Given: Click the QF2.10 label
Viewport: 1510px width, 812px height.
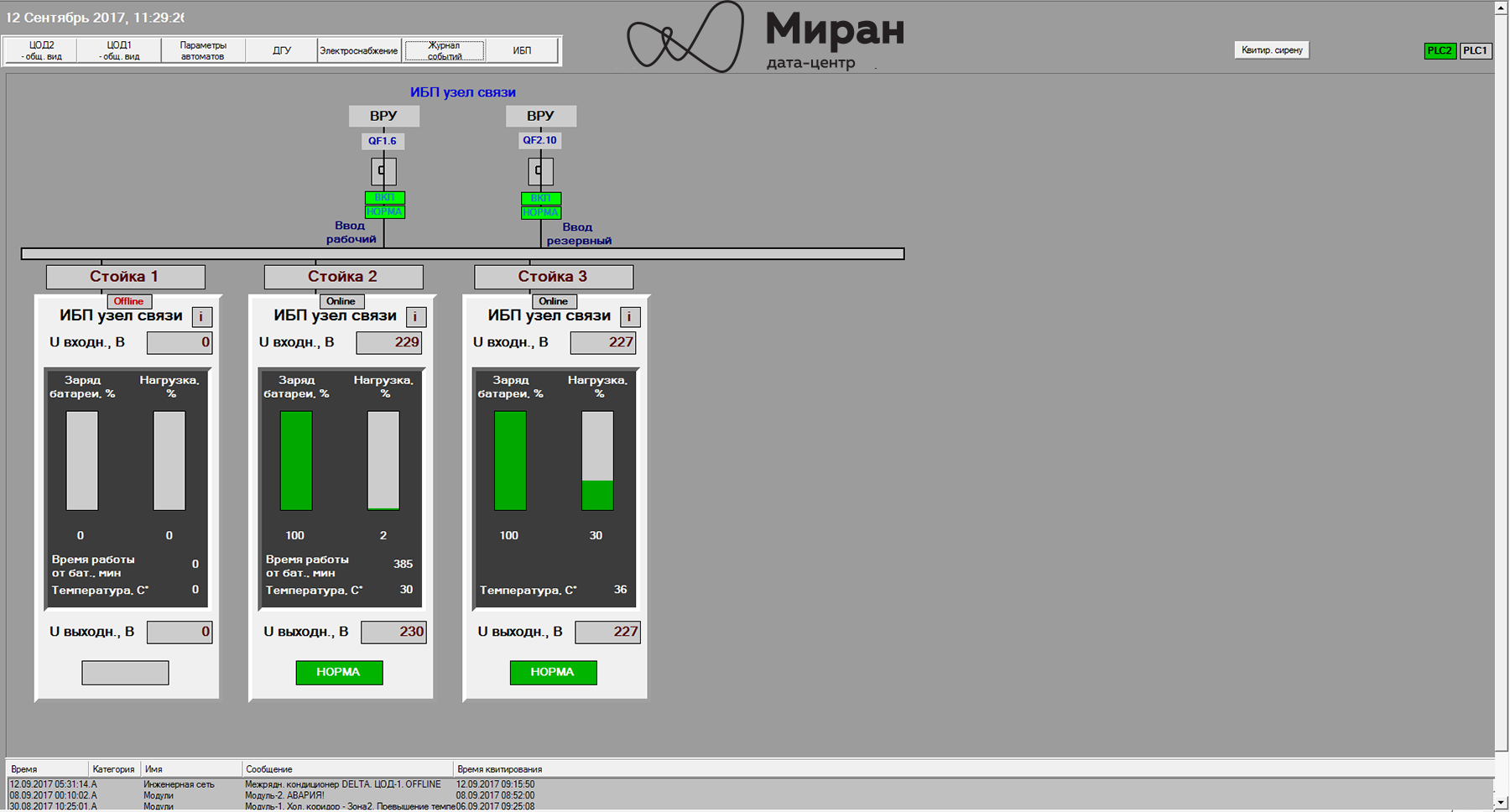Looking at the screenshot, I should pos(539,141).
